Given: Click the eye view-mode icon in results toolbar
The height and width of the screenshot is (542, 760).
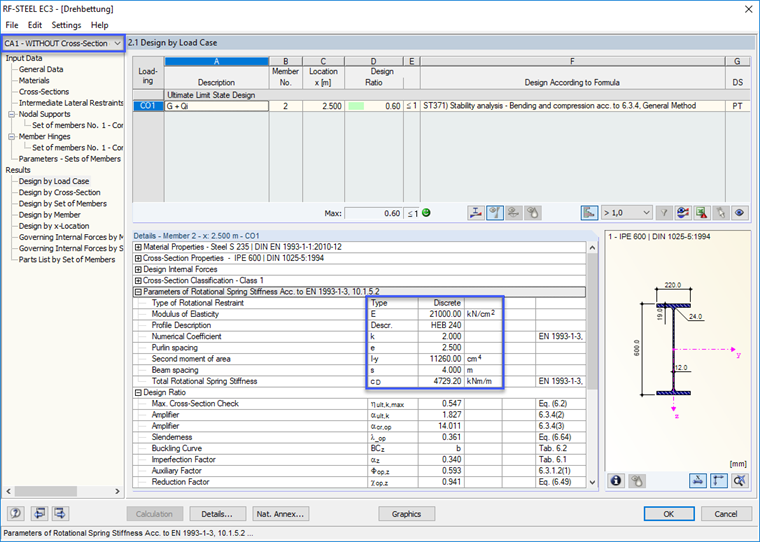Looking at the screenshot, I should click(739, 213).
